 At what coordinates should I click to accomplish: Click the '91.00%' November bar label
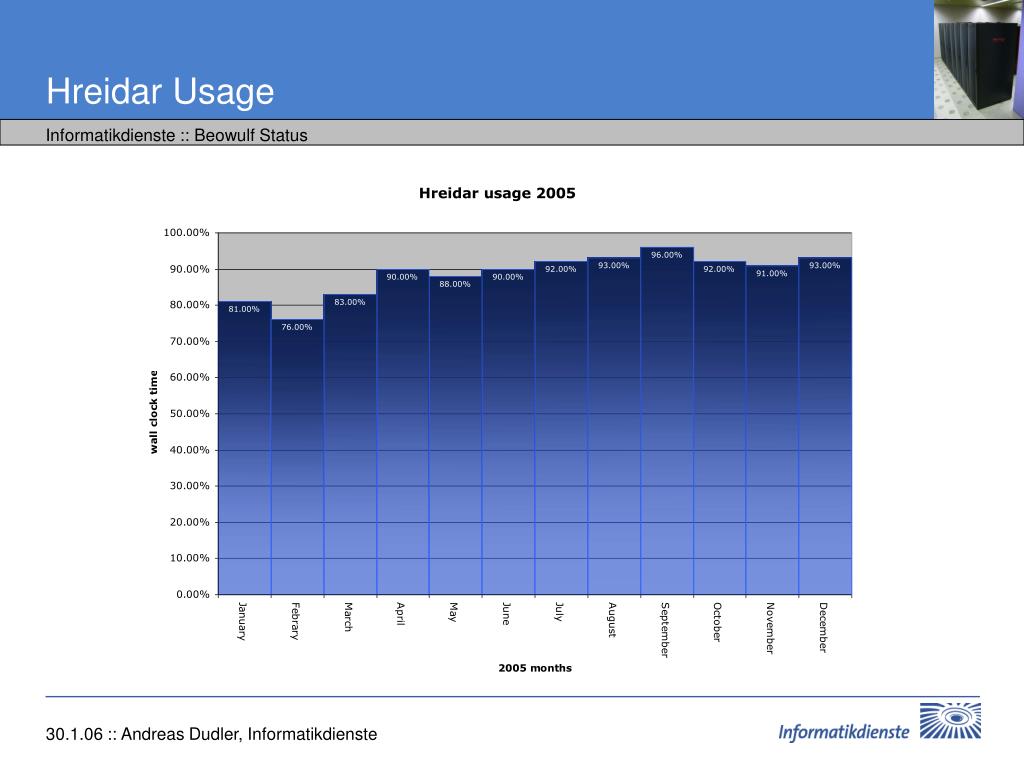771,273
